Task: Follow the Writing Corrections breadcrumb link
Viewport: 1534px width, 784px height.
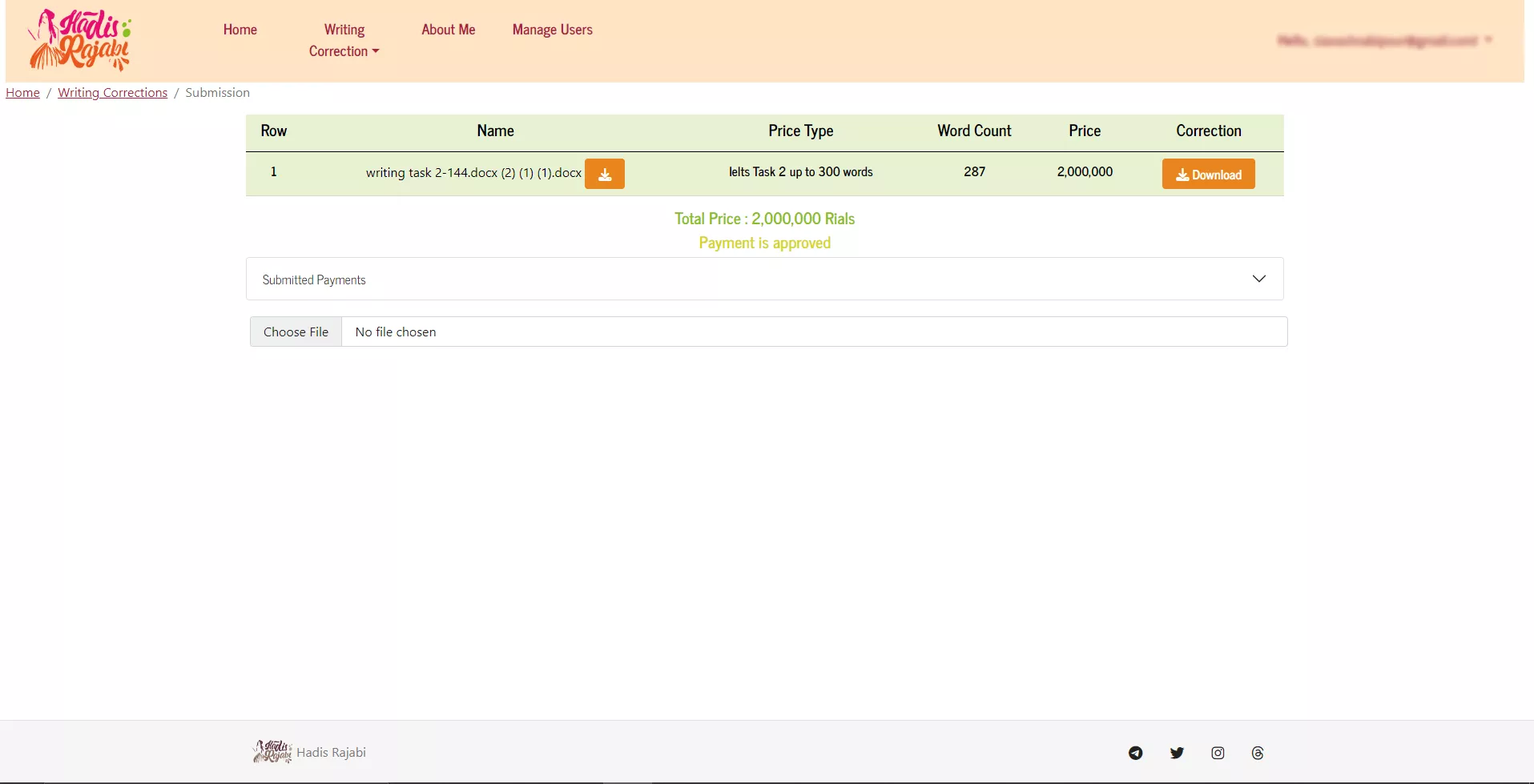Action: point(112,93)
